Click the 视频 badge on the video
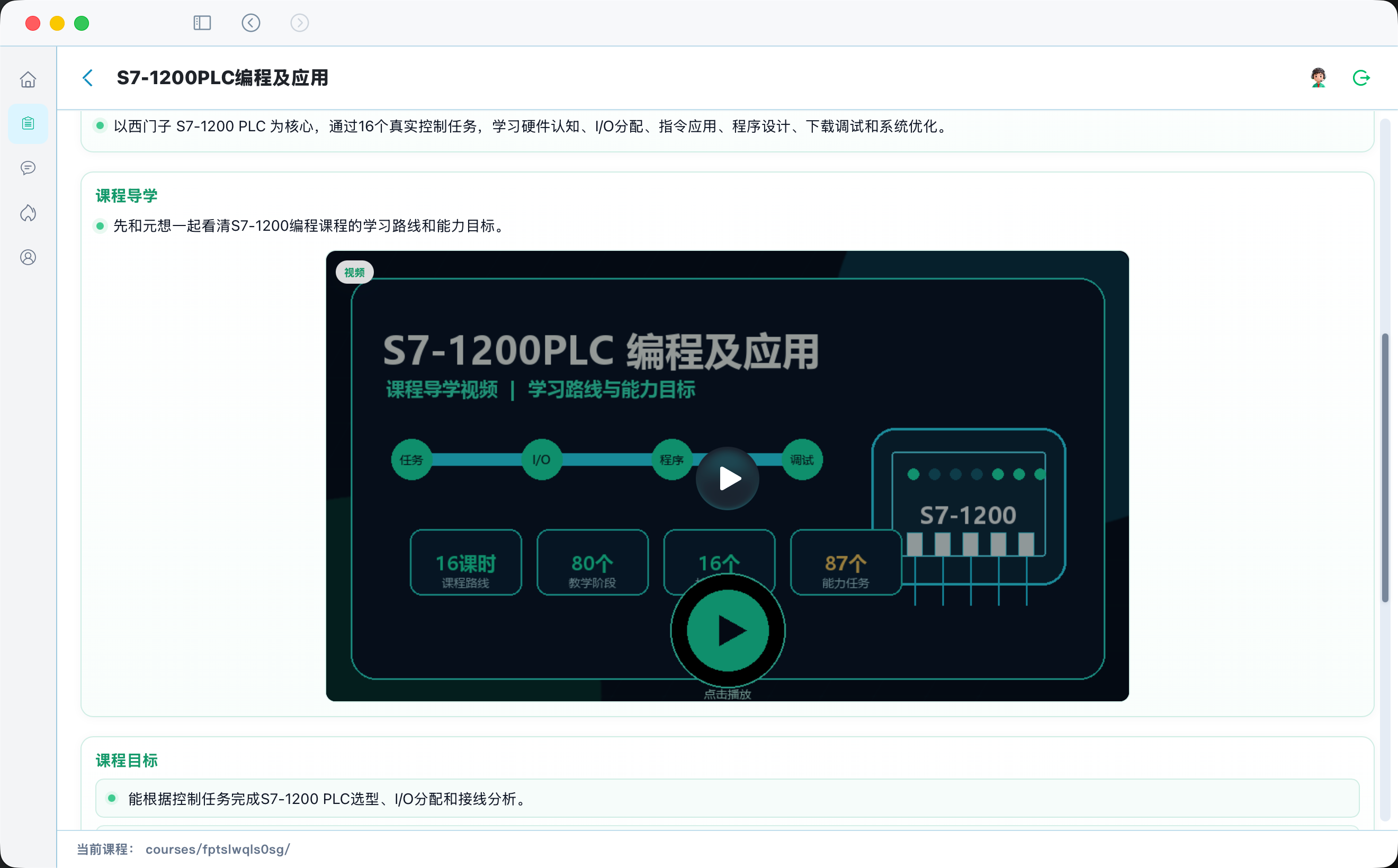 click(354, 273)
